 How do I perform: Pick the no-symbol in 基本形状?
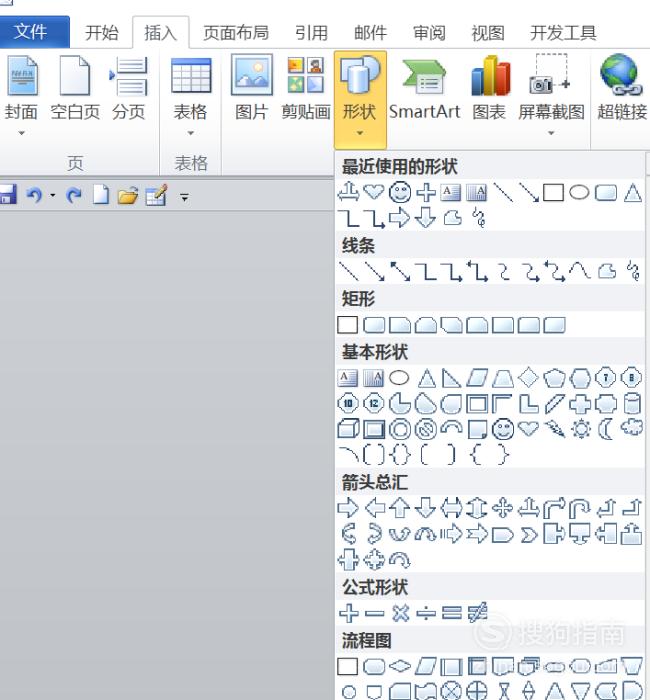(x=425, y=429)
